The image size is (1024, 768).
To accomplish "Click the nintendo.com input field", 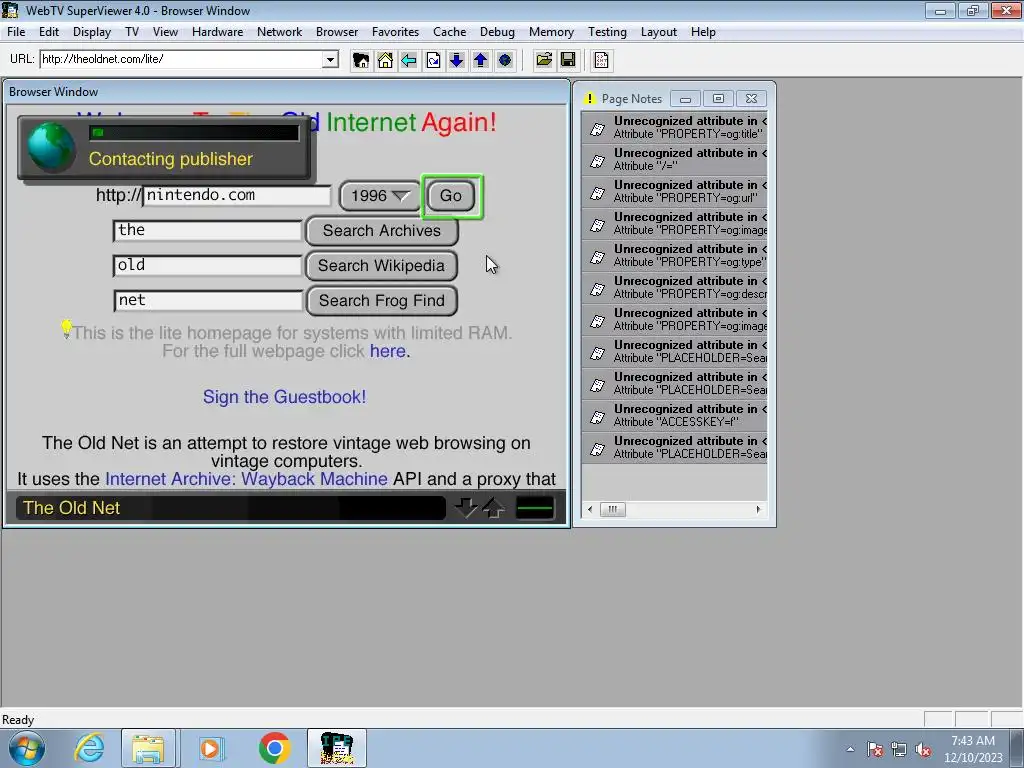I will click(236, 196).
